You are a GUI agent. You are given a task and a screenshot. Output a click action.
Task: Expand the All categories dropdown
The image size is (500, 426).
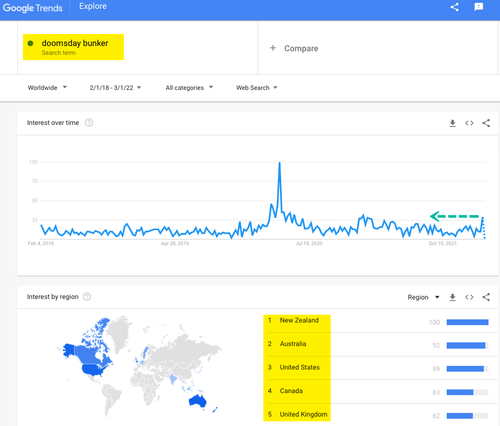point(189,88)
